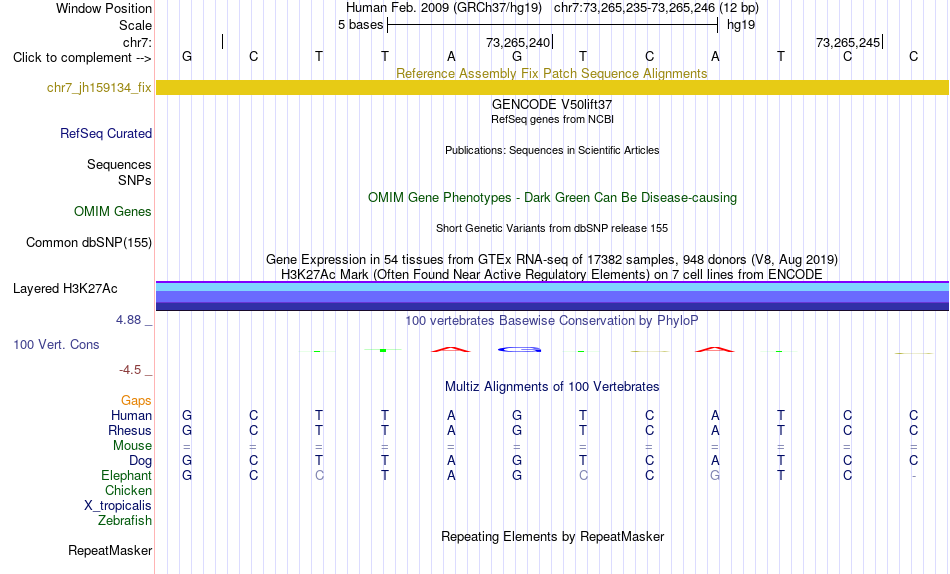The height and width of the screenshot is (574, 950).
Task: Click the -4.5 PhyloP lower value
Action: [x=130, y=370]
